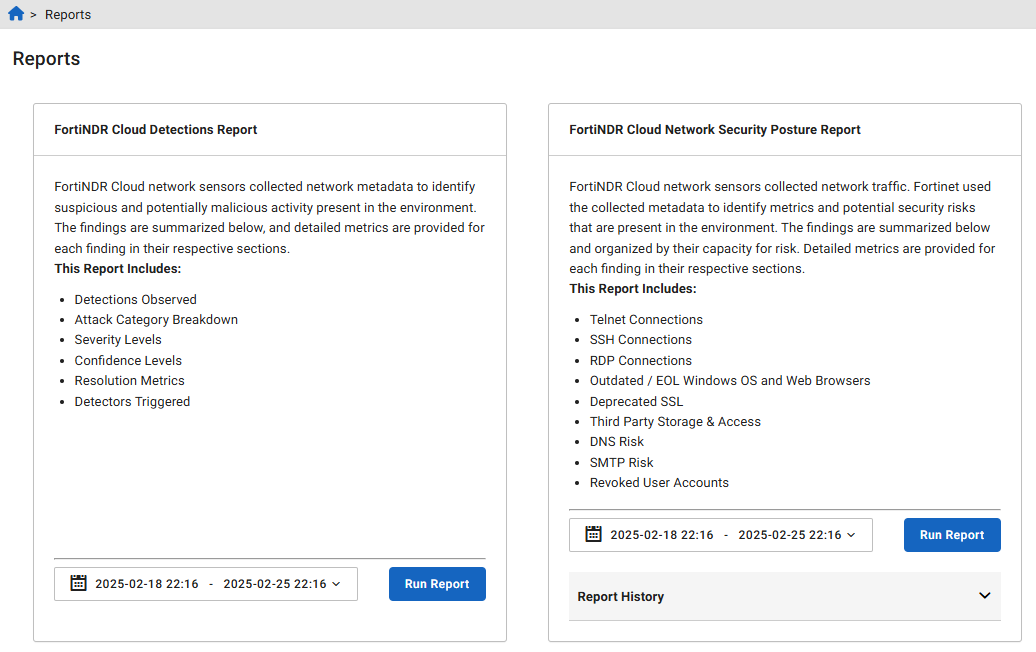1036x652 pixels.
Task: Select the Revoked User Accounts list item
Action: coord(659,482)
